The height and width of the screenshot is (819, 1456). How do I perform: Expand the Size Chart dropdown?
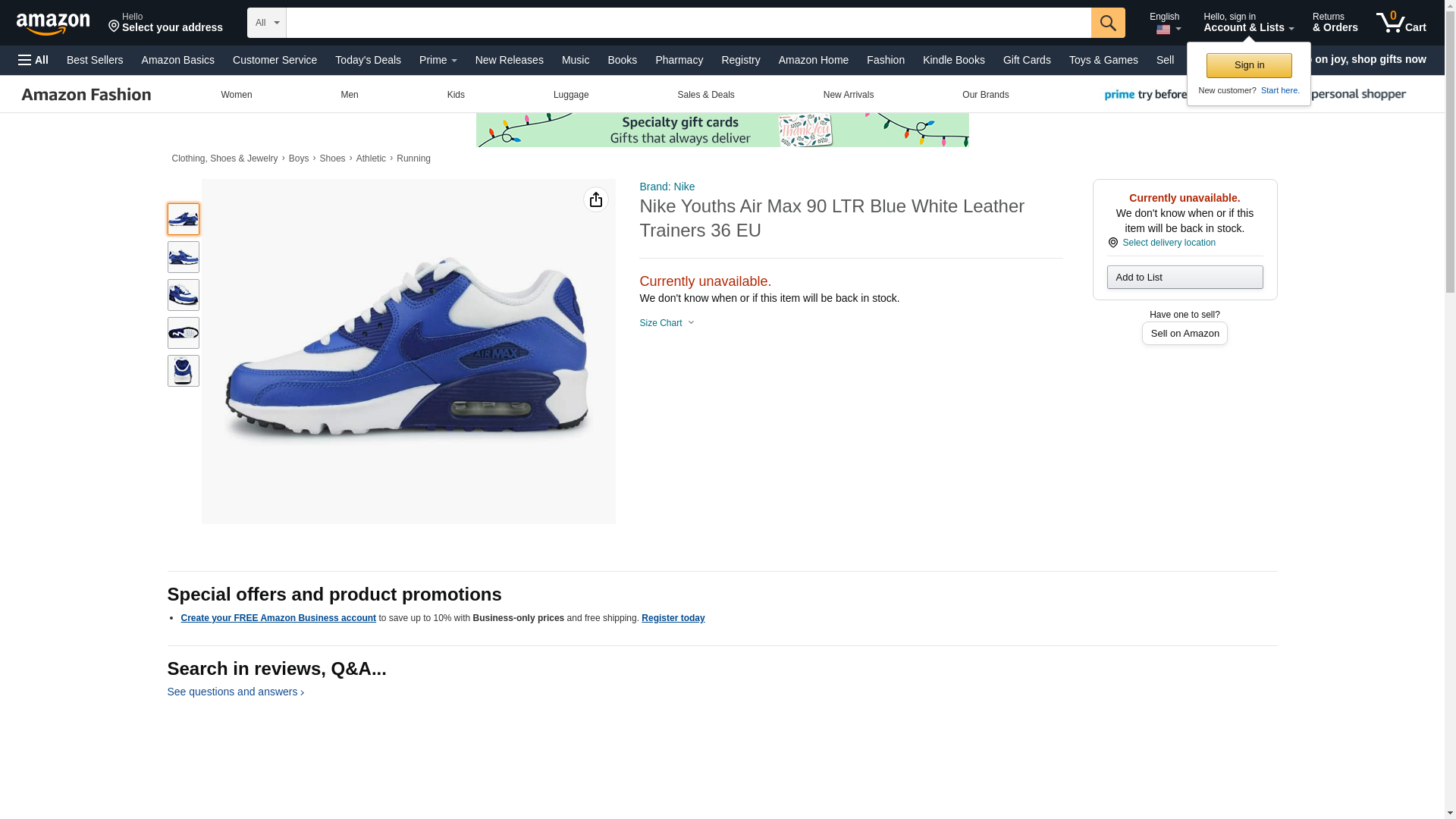click(x=667, y=323)
